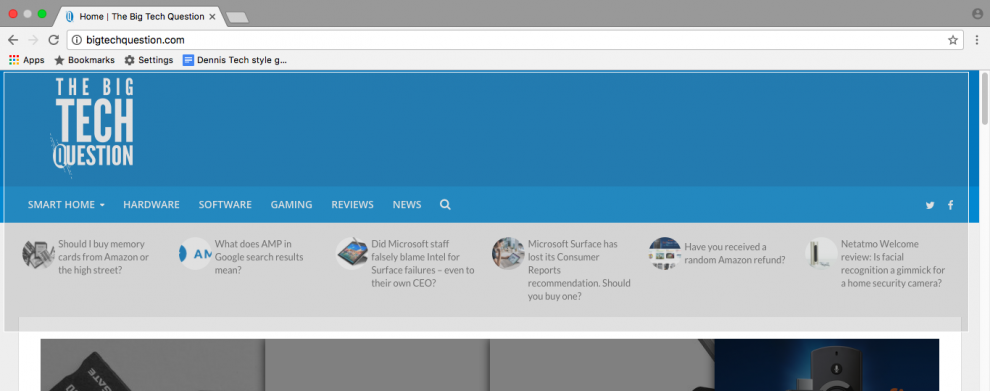990x391 pixels.
Task: Open Microsoft staff blame Intel article
Action: pos(423,263)
